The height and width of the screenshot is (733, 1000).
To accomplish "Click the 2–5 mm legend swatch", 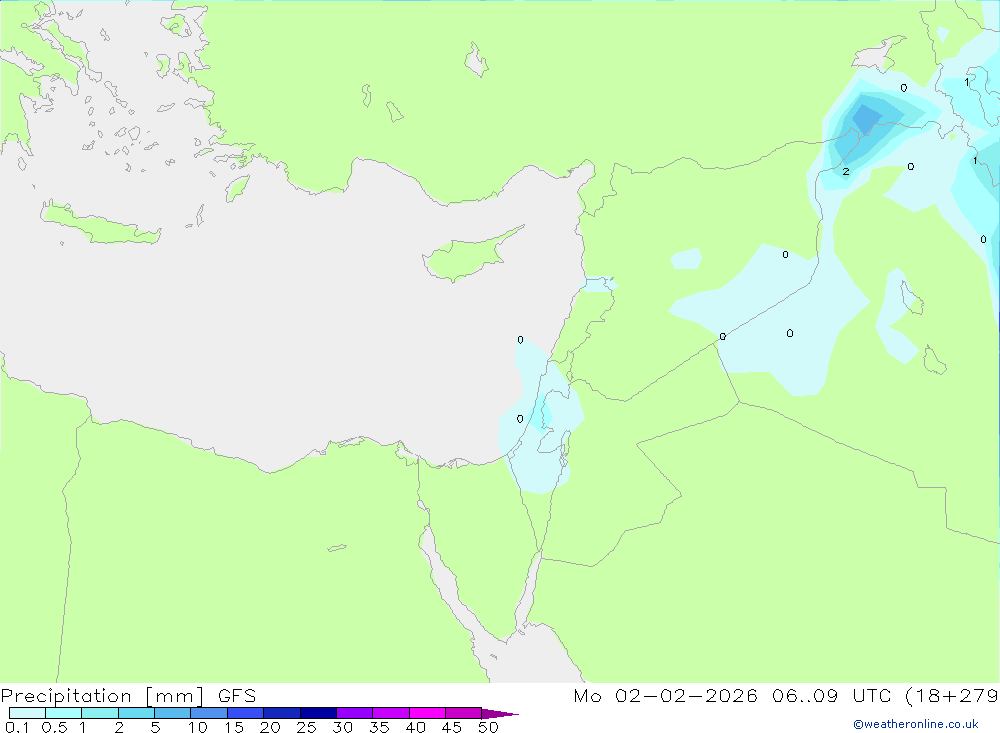I will (136, 713).
